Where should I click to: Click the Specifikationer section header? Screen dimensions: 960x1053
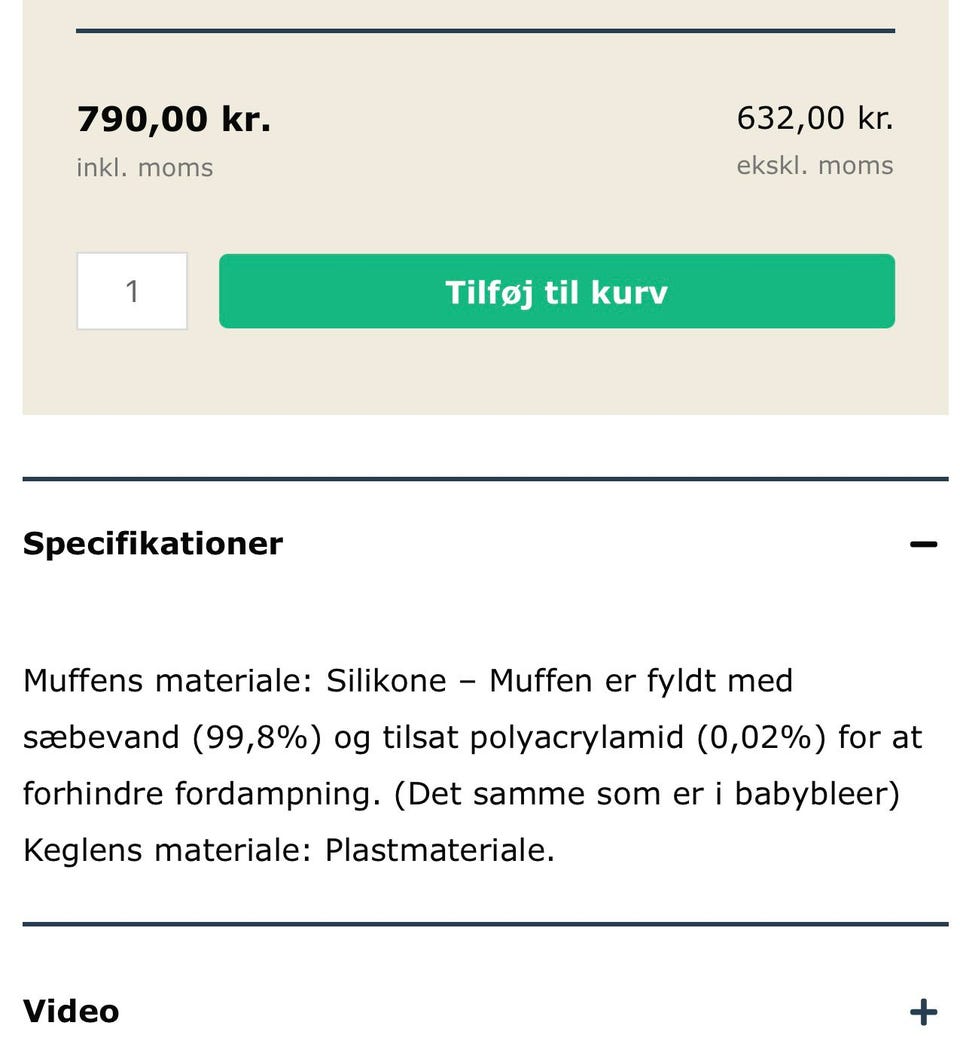(152, 543)
